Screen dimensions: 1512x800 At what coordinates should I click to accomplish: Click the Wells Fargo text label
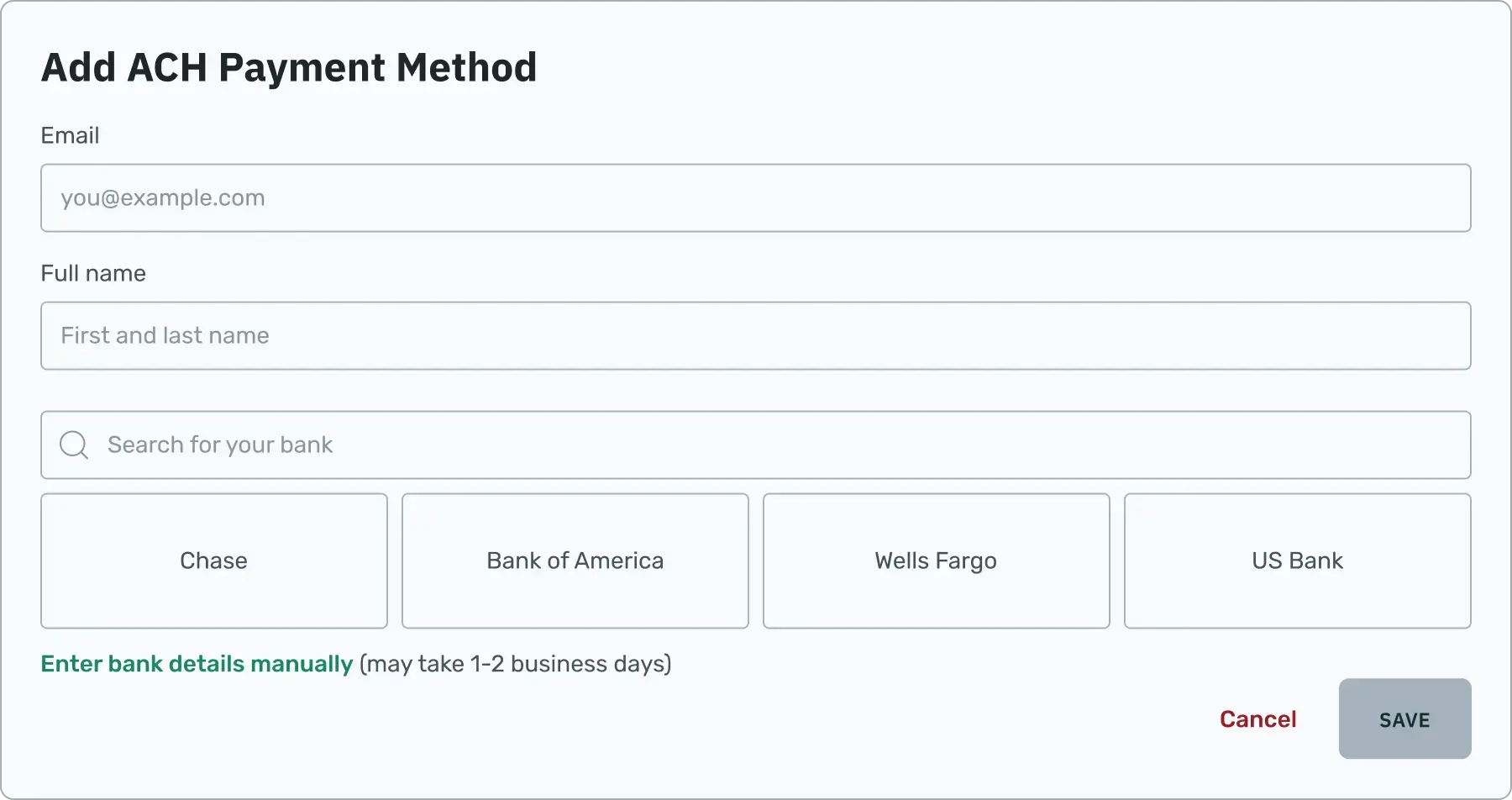pyautogui.click(x=936, y=561)
